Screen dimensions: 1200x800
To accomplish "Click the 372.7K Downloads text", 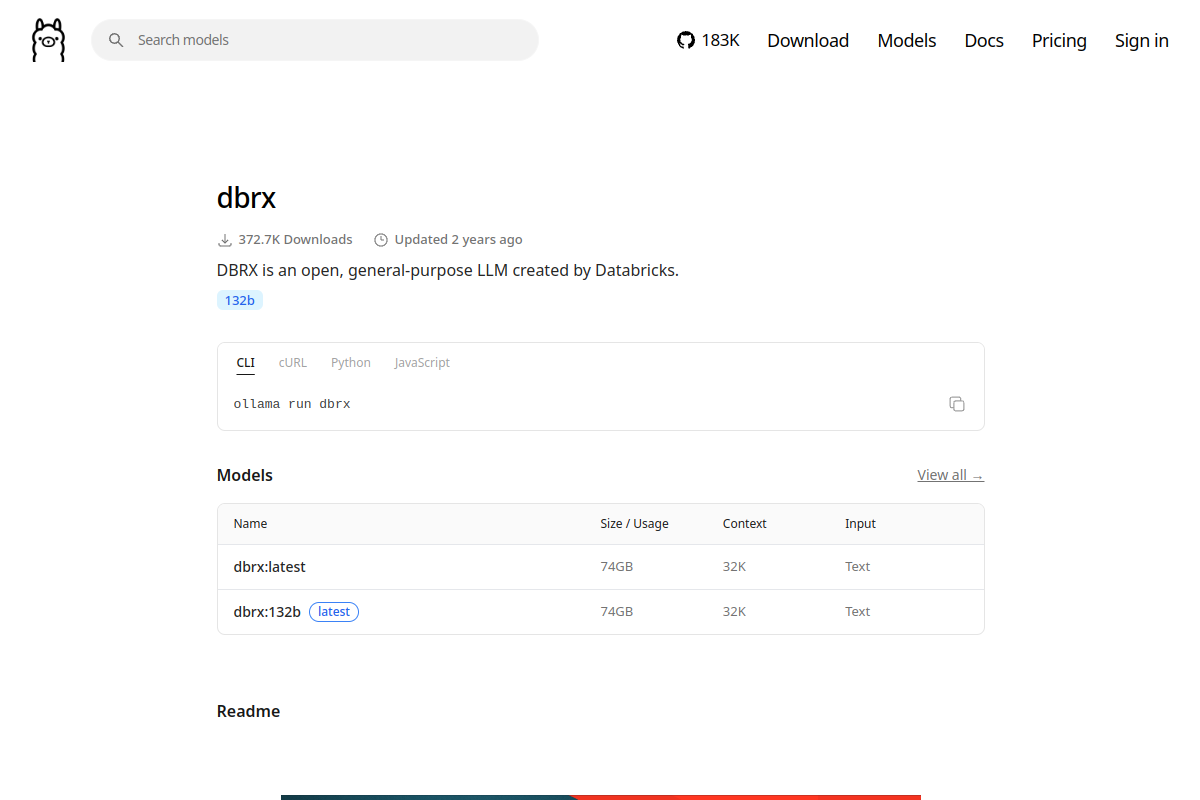I will (295, 240).
